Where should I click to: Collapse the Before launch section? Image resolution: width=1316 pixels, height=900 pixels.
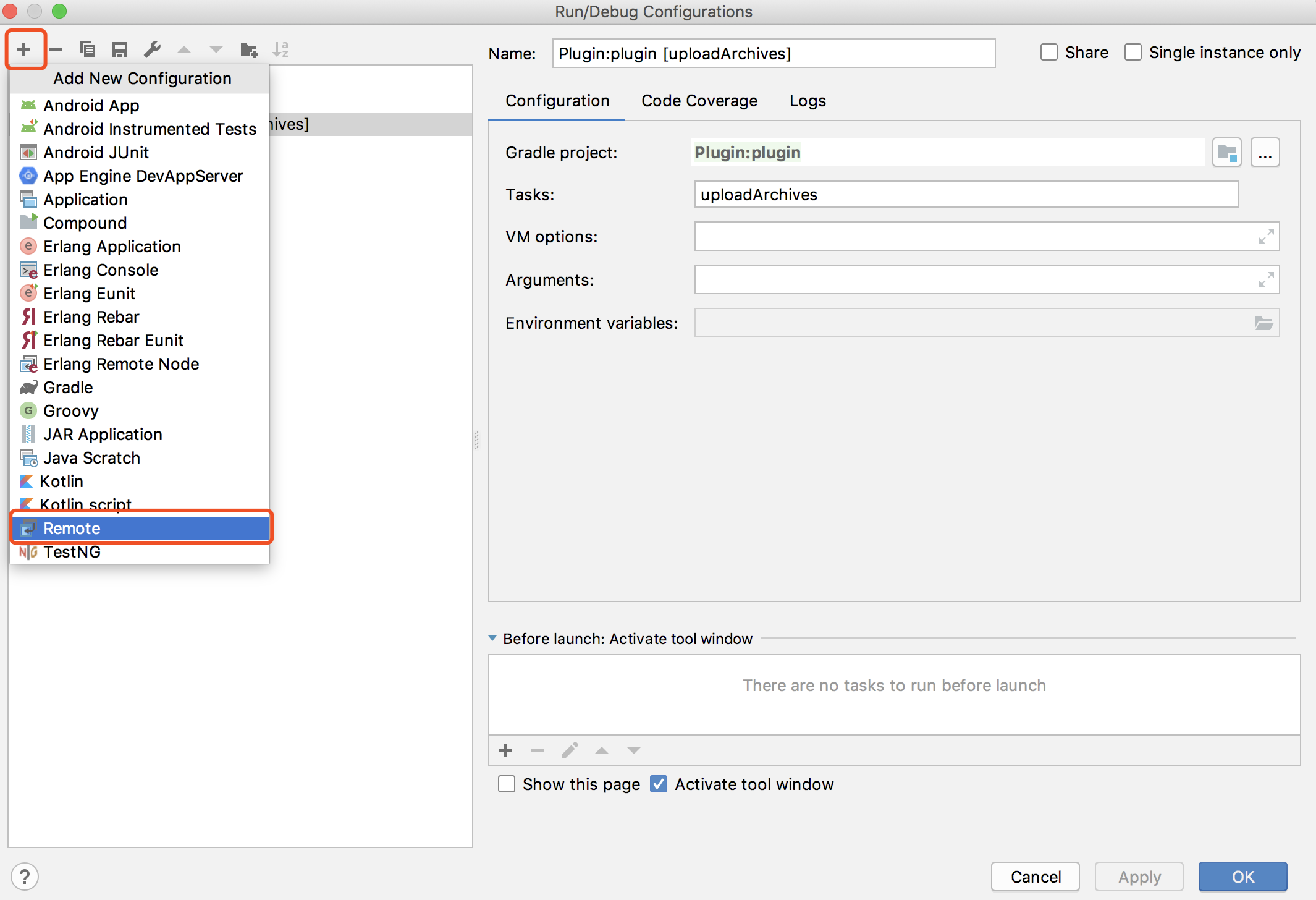click(492, 639)
